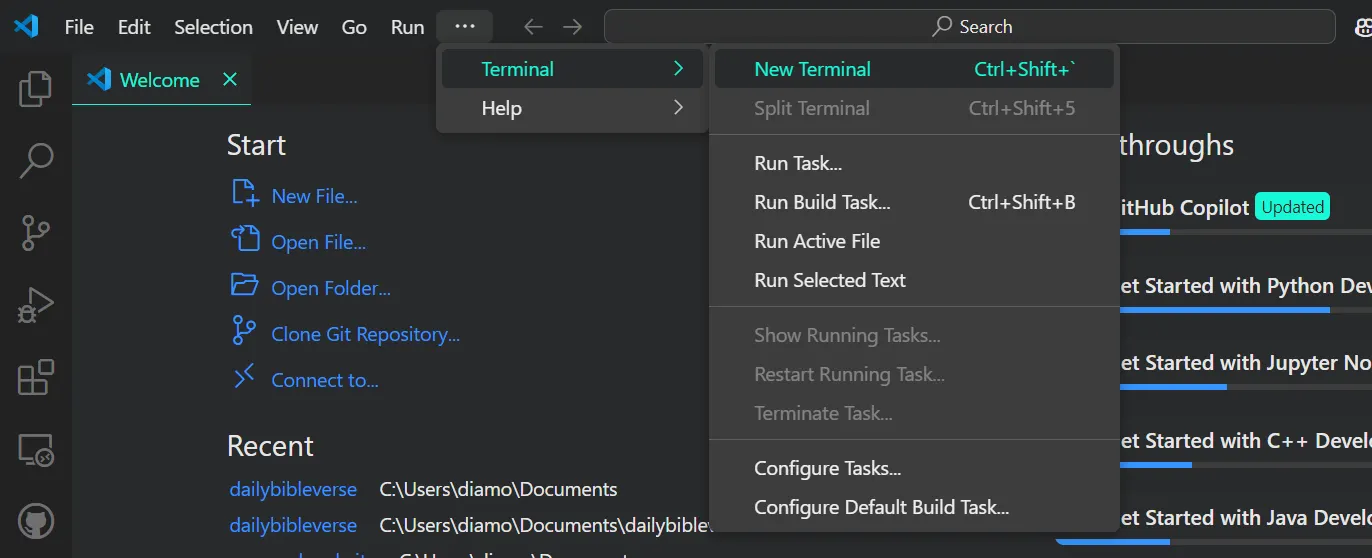Click the Open Folder link
Image resolution: width=1372 pixels, height=558 pixels.
(330, 288)
